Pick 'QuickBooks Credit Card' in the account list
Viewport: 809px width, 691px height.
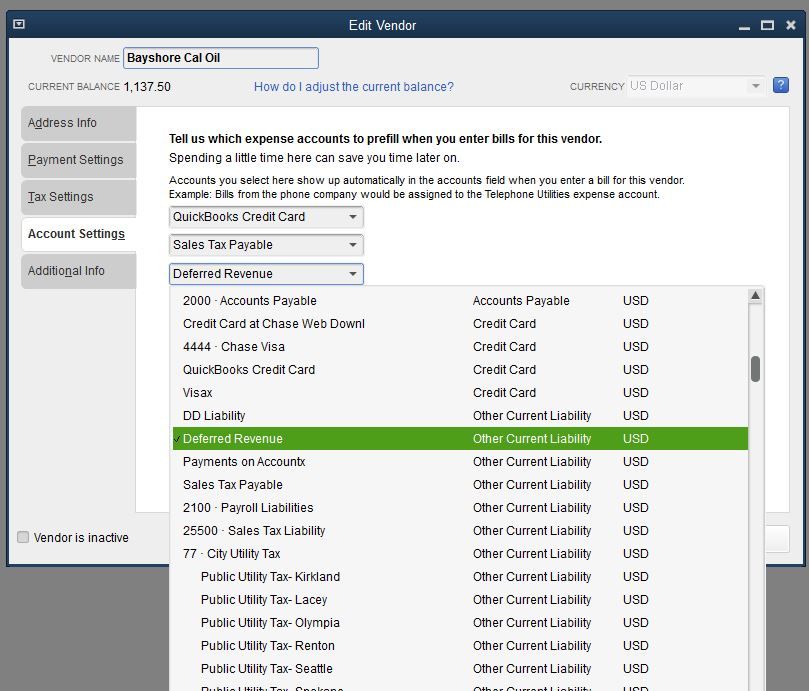tap(460, 369)
